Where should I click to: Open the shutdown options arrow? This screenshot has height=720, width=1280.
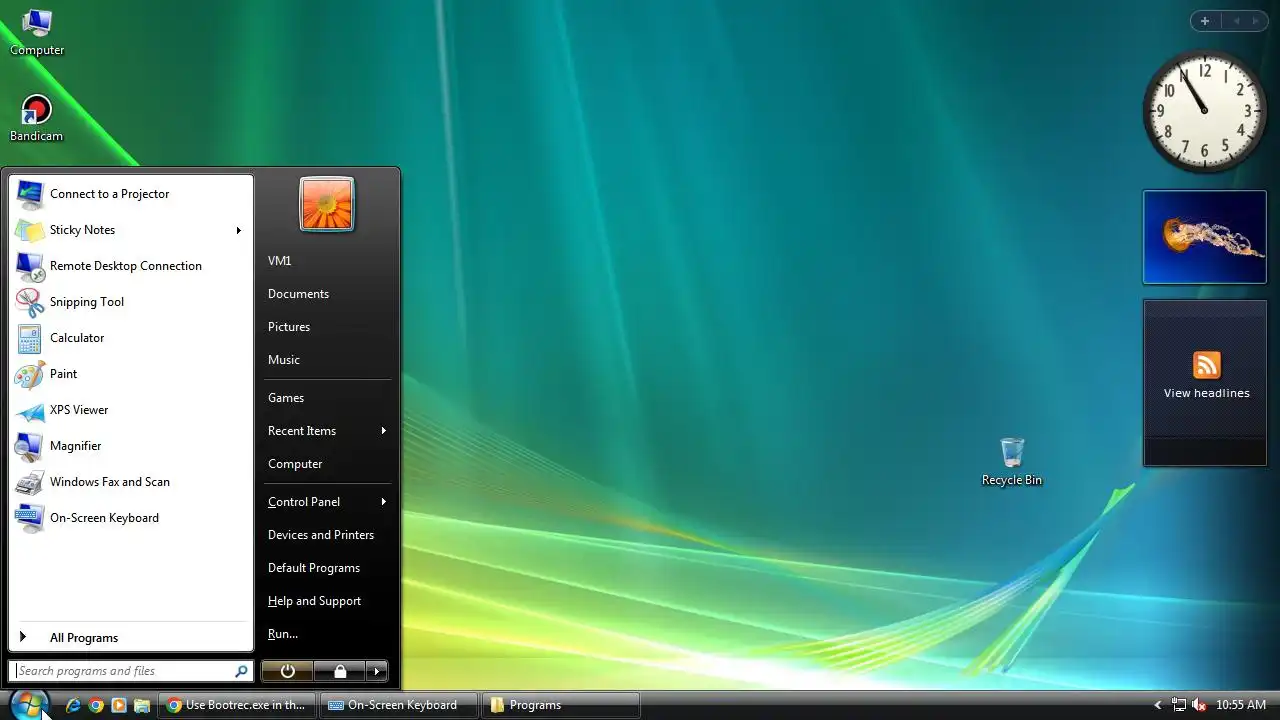point(376,671)
